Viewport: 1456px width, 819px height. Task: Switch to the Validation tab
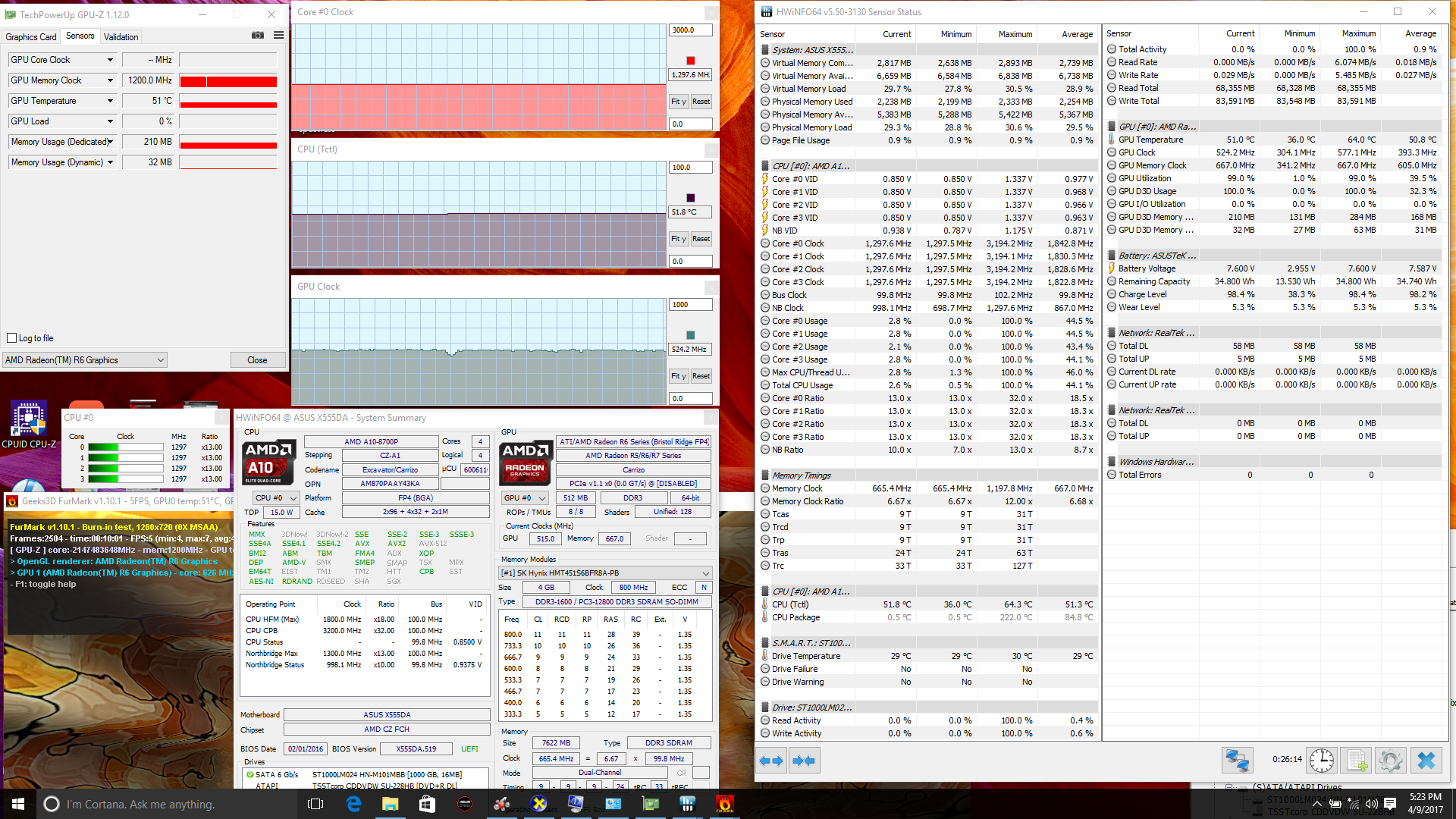pos(121,36)
